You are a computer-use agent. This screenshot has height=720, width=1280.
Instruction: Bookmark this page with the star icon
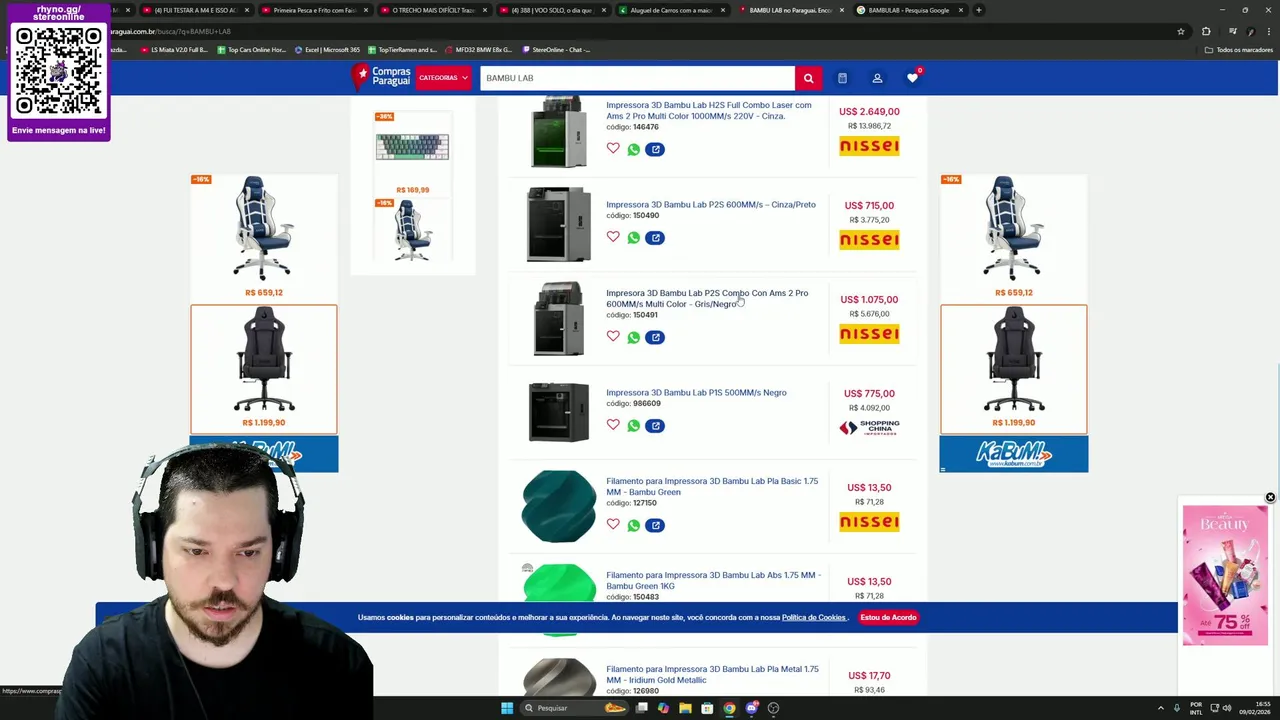1181,31
